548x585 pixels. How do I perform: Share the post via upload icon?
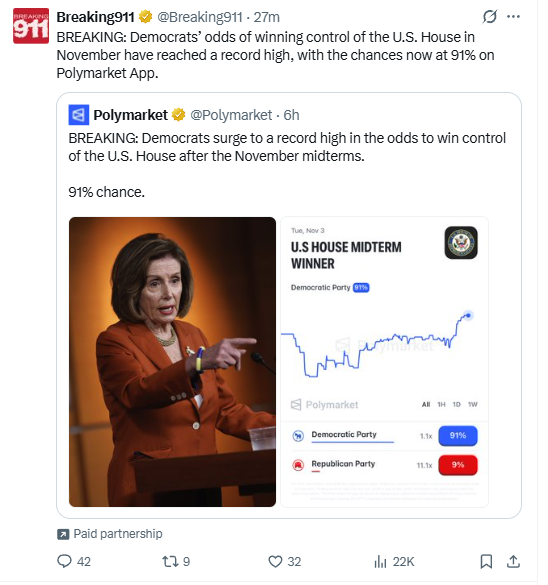pyautogui.click(x=513, y=561)
